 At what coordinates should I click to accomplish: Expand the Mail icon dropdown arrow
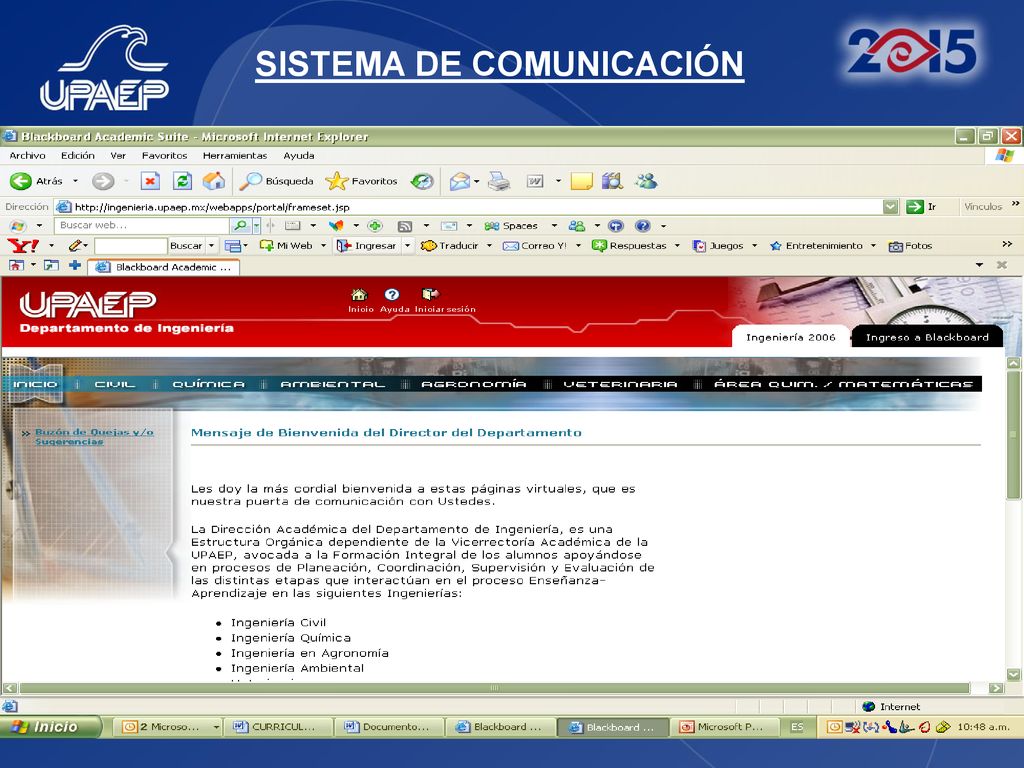[x=477, y=181]
